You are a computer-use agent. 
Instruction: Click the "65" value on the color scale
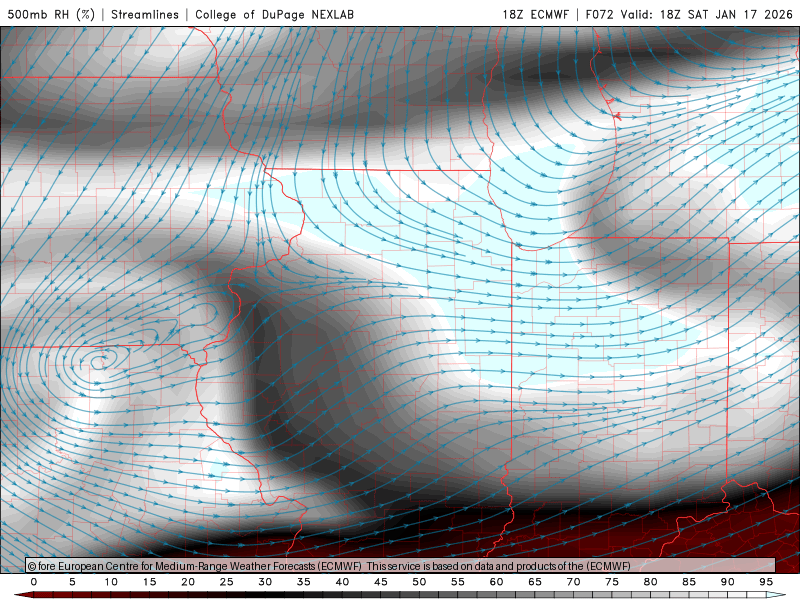coord(535,582)
